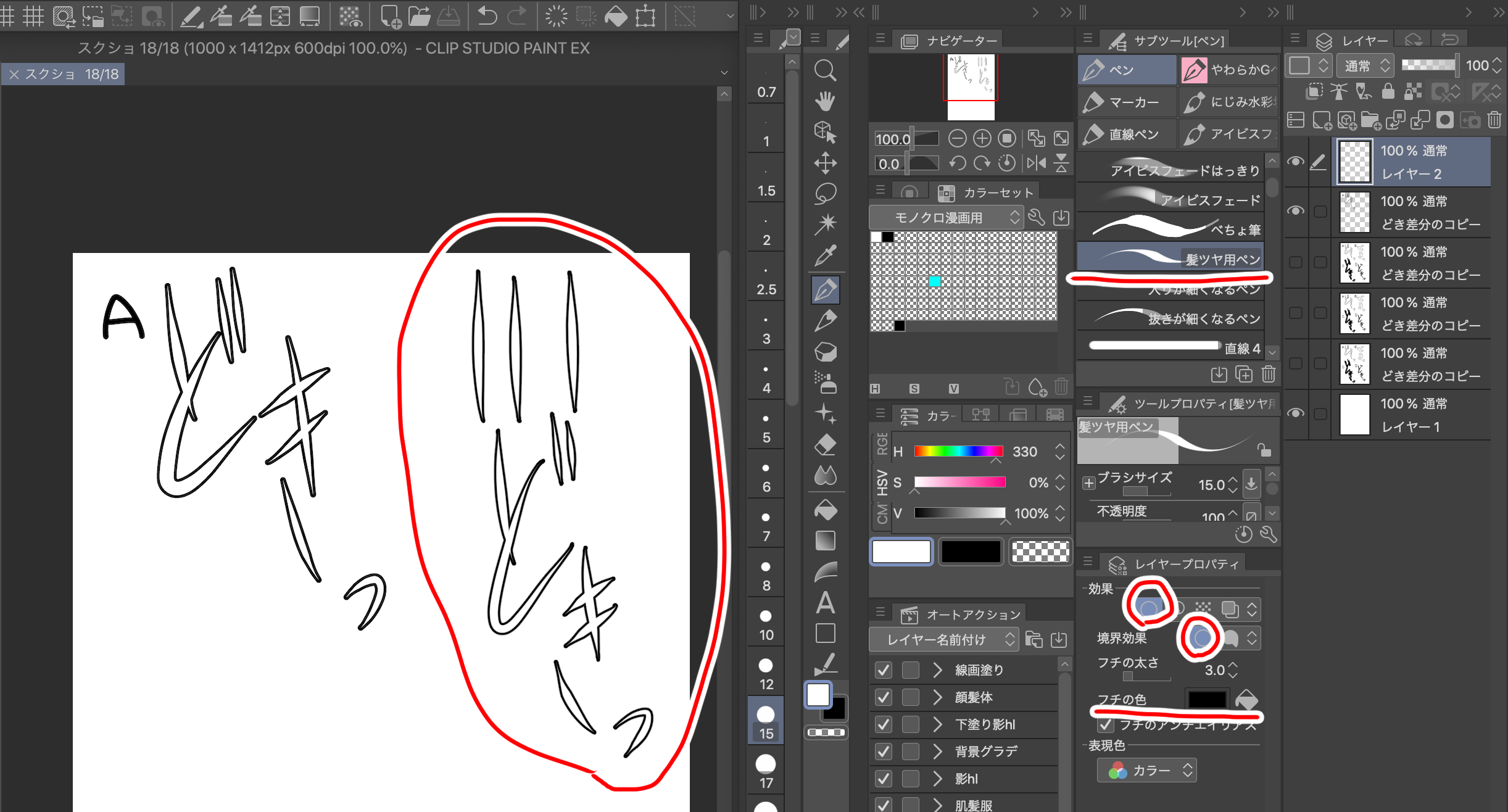Open the 表現色 カラー dropdown

(1147, 771)
